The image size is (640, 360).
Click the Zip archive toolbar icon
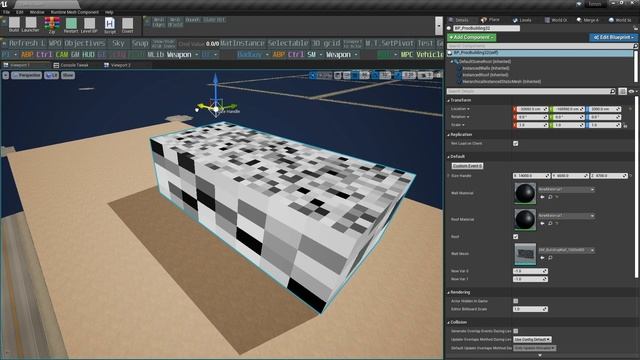pyautogui.click(x=52, y=24)
